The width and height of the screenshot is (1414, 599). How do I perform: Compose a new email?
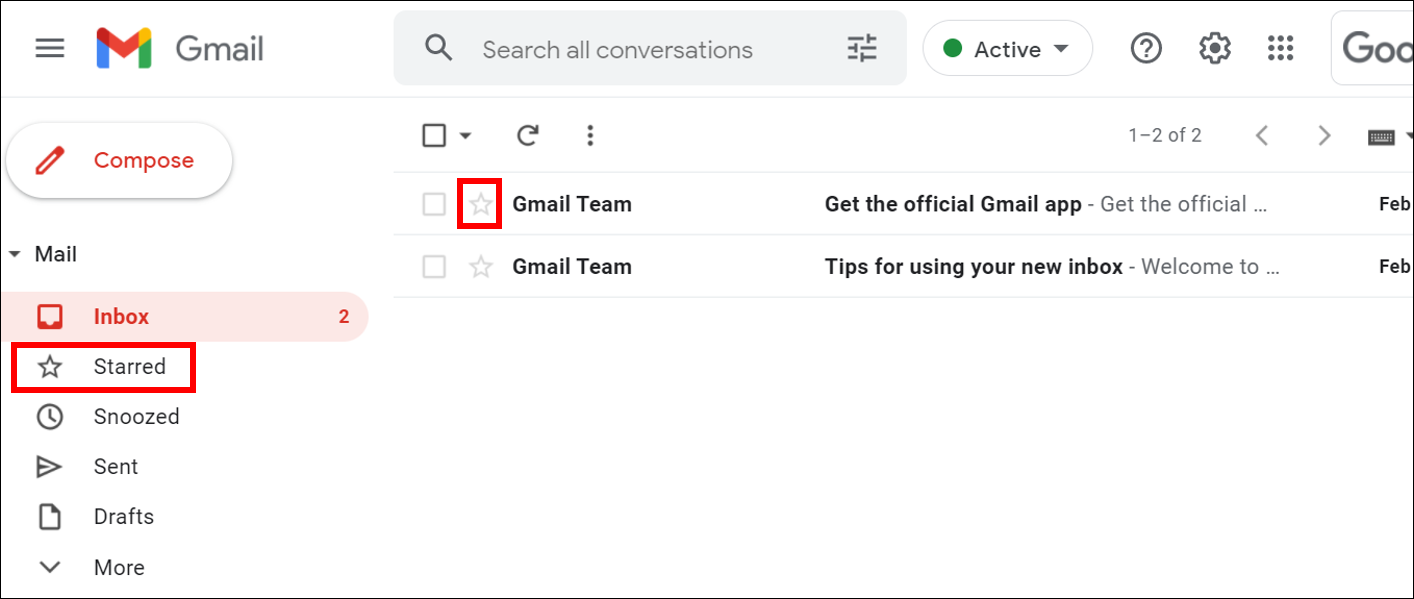coord(119,161)
